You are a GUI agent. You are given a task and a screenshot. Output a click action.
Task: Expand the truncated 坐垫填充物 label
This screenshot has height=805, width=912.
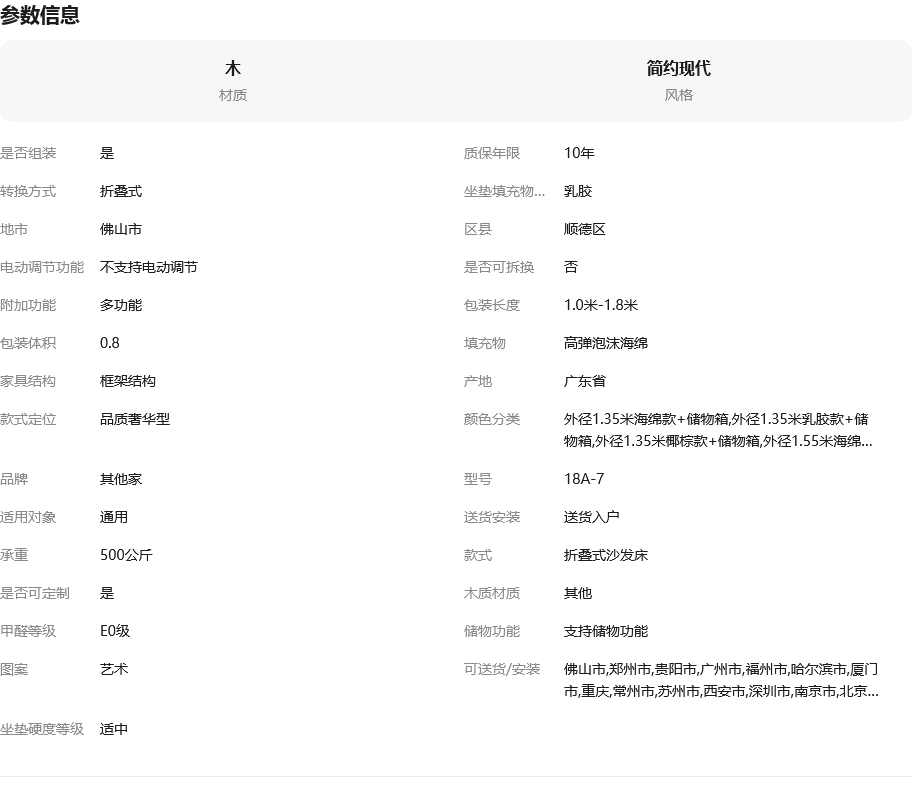(x=504, y=191)
